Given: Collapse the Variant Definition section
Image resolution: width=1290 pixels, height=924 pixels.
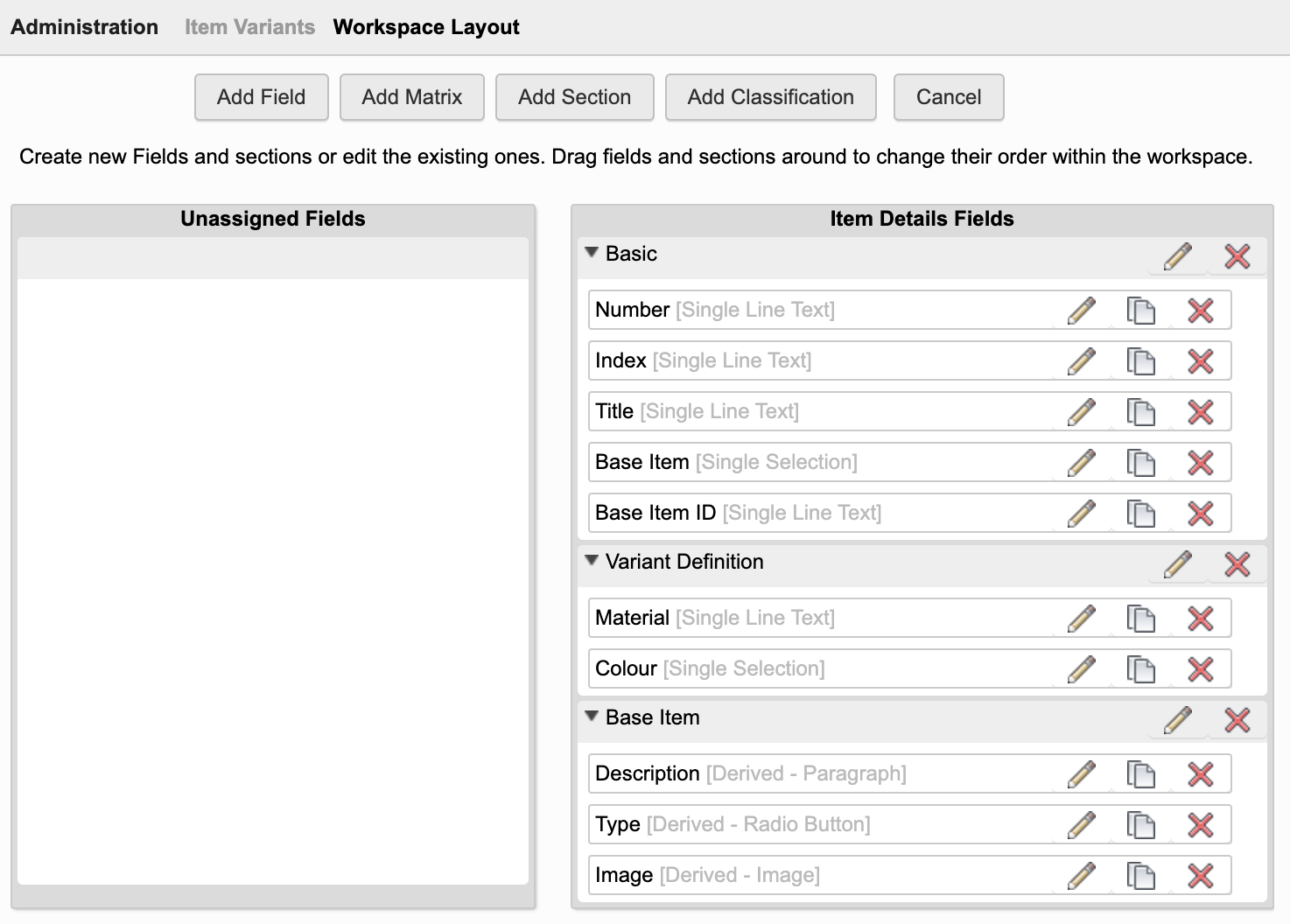Looking at the screenshot, I should coord(592,561).
